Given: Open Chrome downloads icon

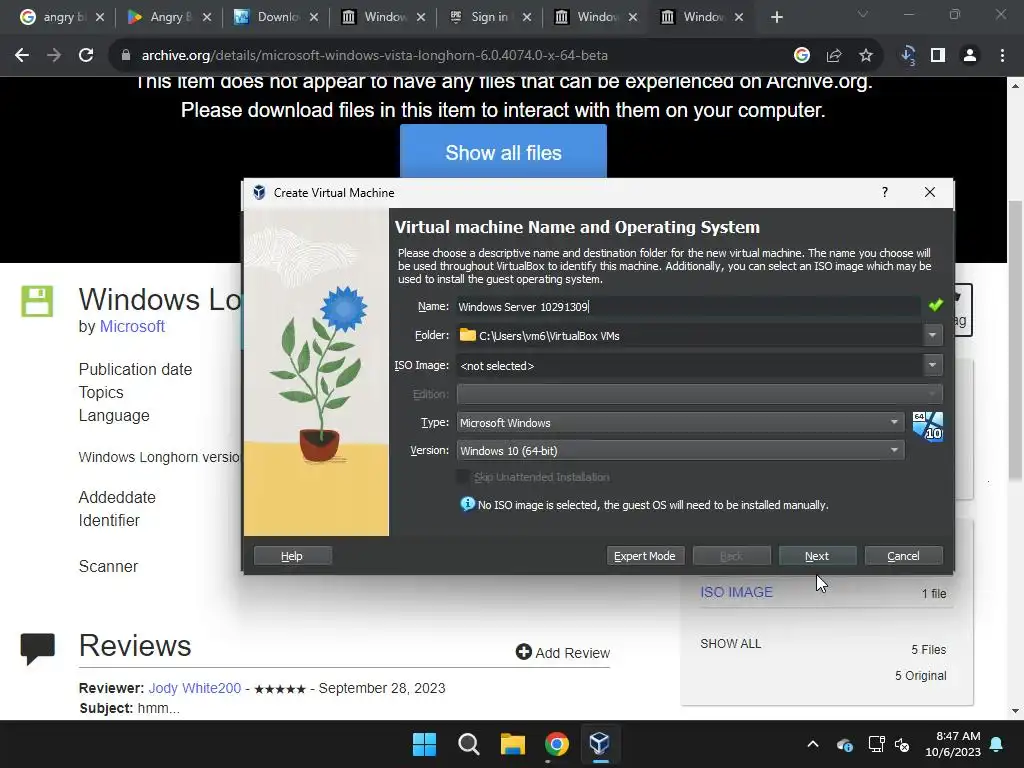Looking at the screenshot, I should [x=908, y=56].
